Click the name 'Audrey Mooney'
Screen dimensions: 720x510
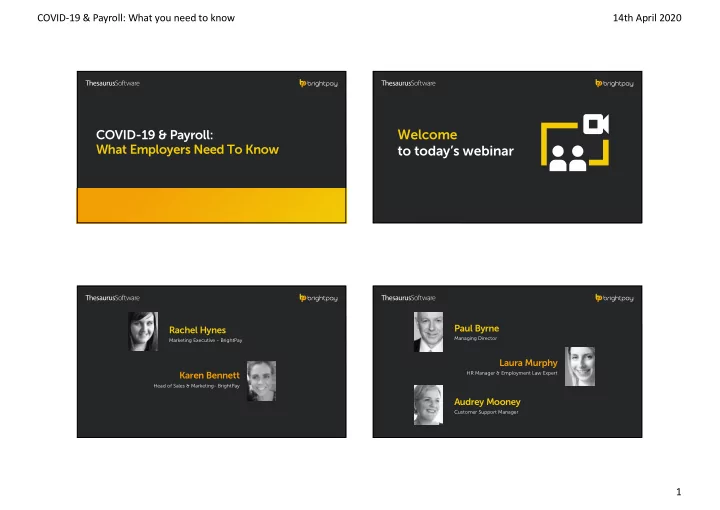point(487,402)
